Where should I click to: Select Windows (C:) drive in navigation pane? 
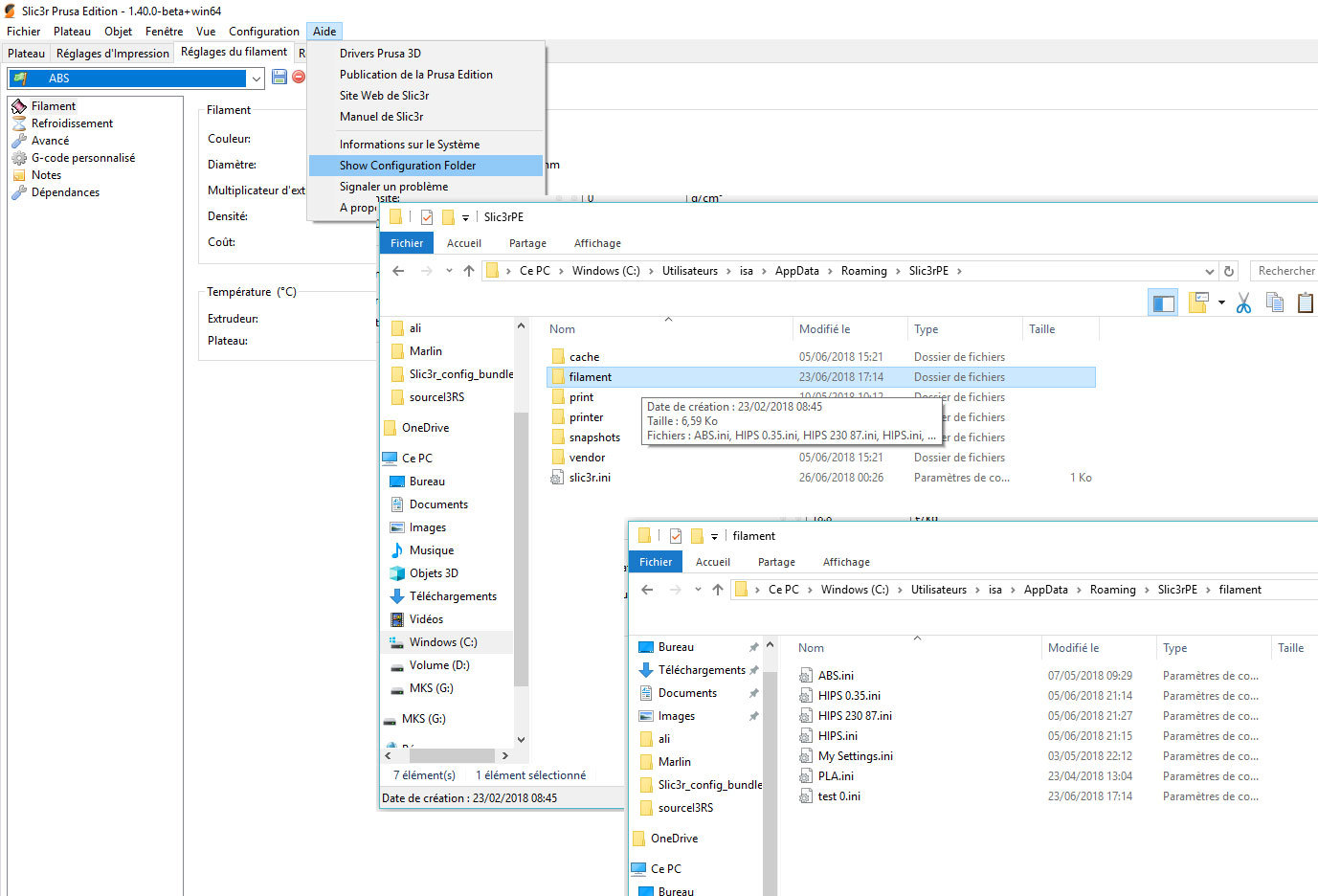[443, 642]
